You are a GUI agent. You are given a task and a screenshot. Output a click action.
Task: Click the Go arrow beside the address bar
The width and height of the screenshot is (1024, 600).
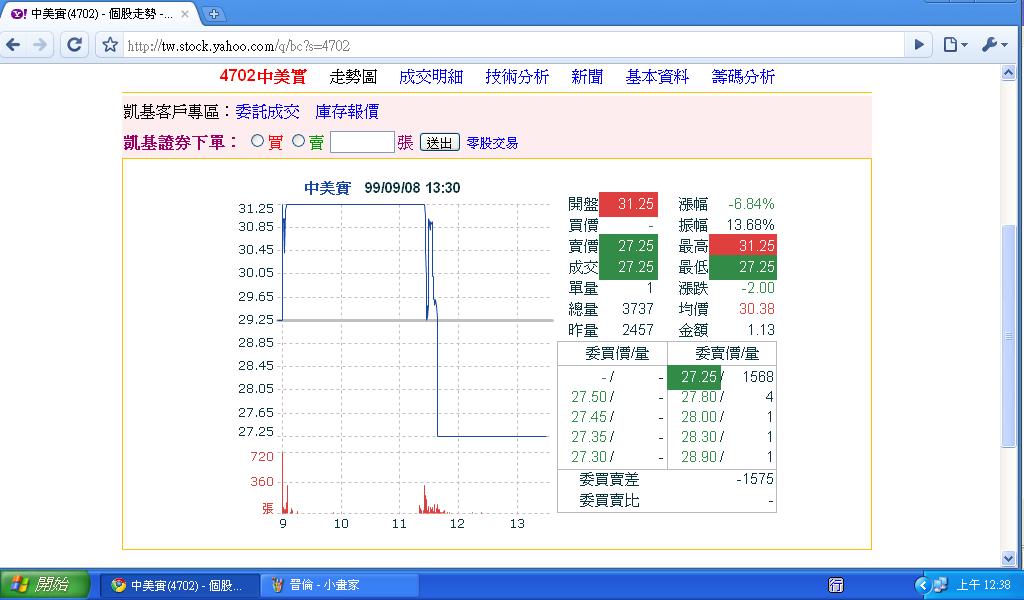coord(919,45)
